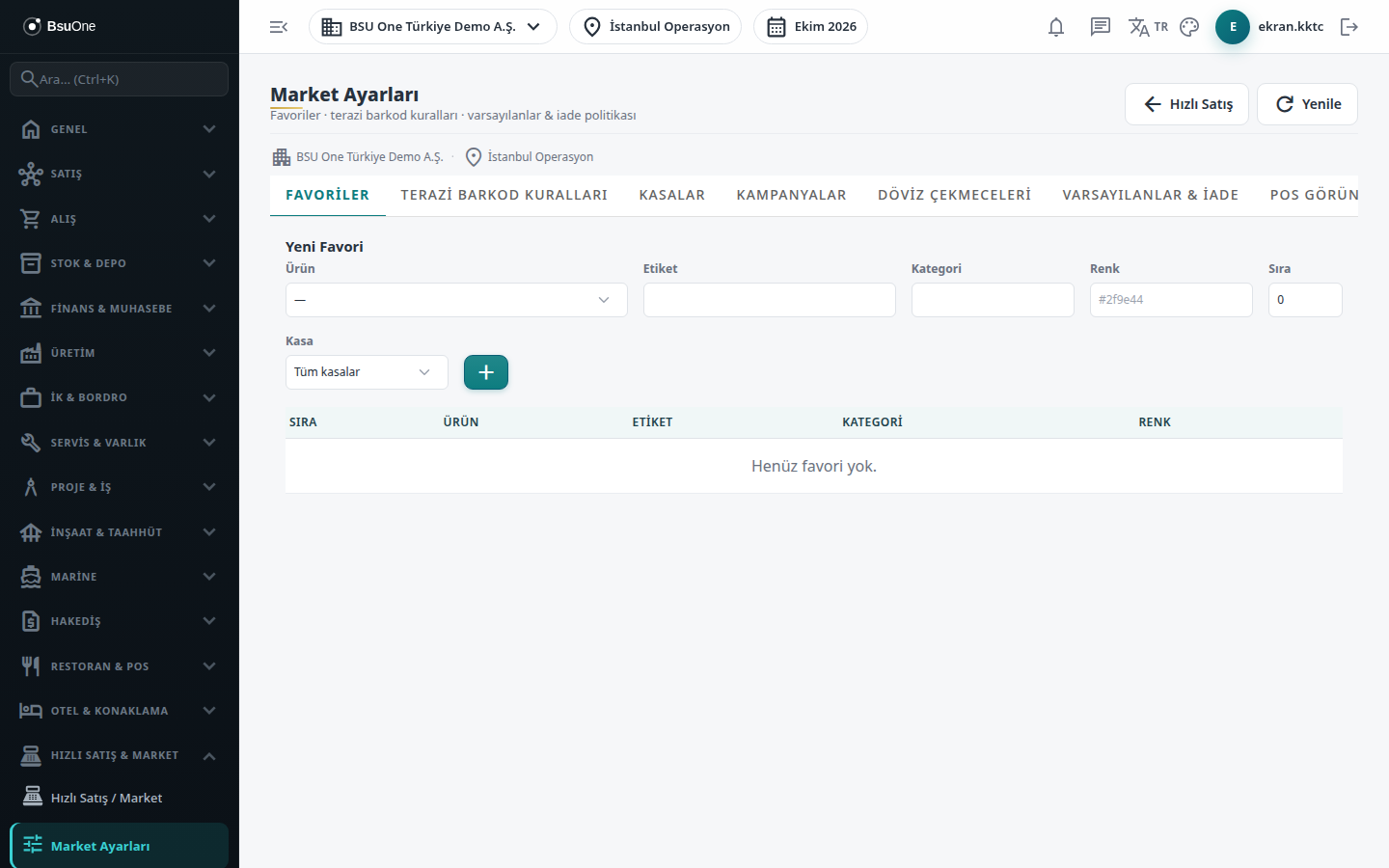This screenshot has width=1389, height=868.
Task: Click the Renk color input field
Action: pos(1171,300)
